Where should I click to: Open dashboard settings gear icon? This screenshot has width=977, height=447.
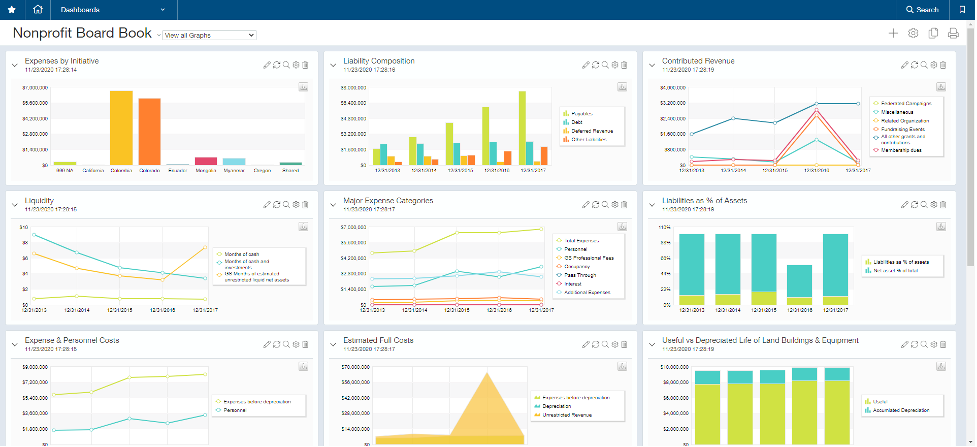click(x=913, y=34)
